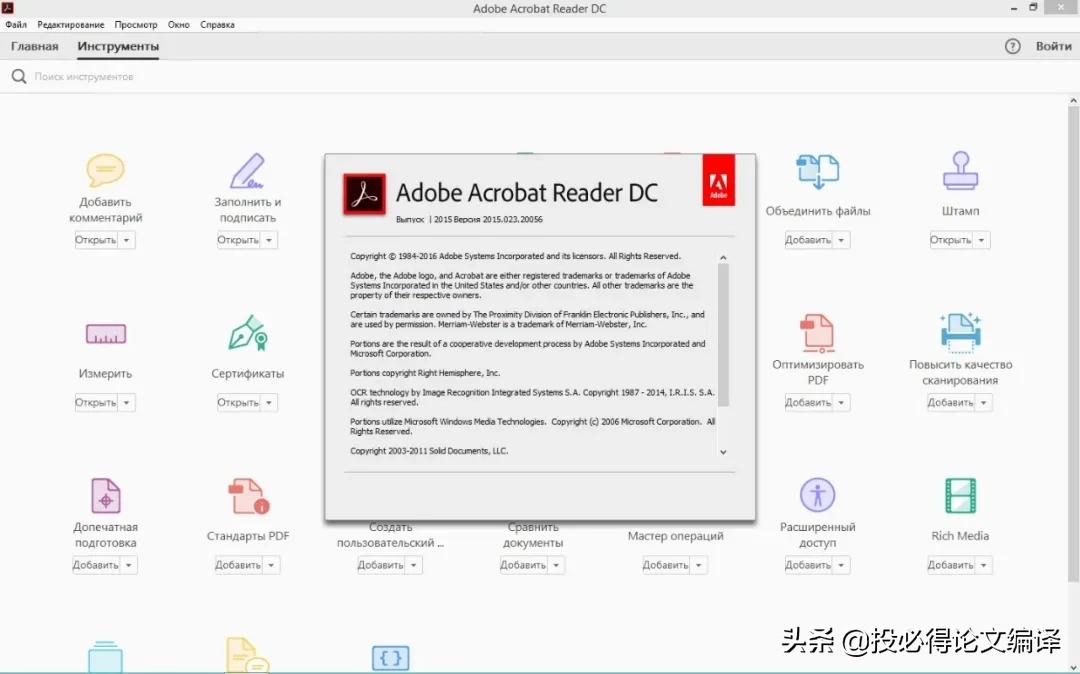Click the About dialog scroll down arrow
This screenshot has height=674, width=1080.
723,452
